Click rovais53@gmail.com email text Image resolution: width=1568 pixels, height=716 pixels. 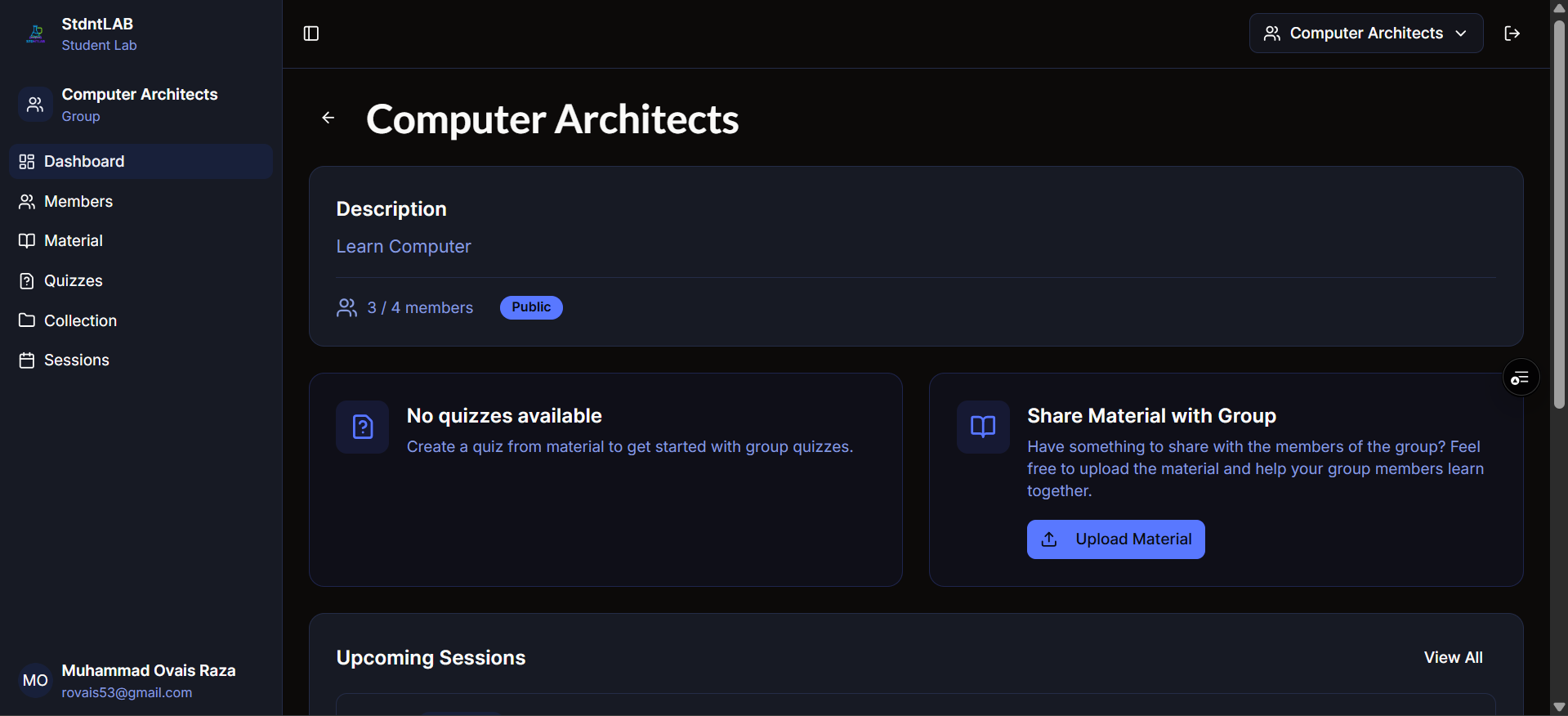coord(127,692)
